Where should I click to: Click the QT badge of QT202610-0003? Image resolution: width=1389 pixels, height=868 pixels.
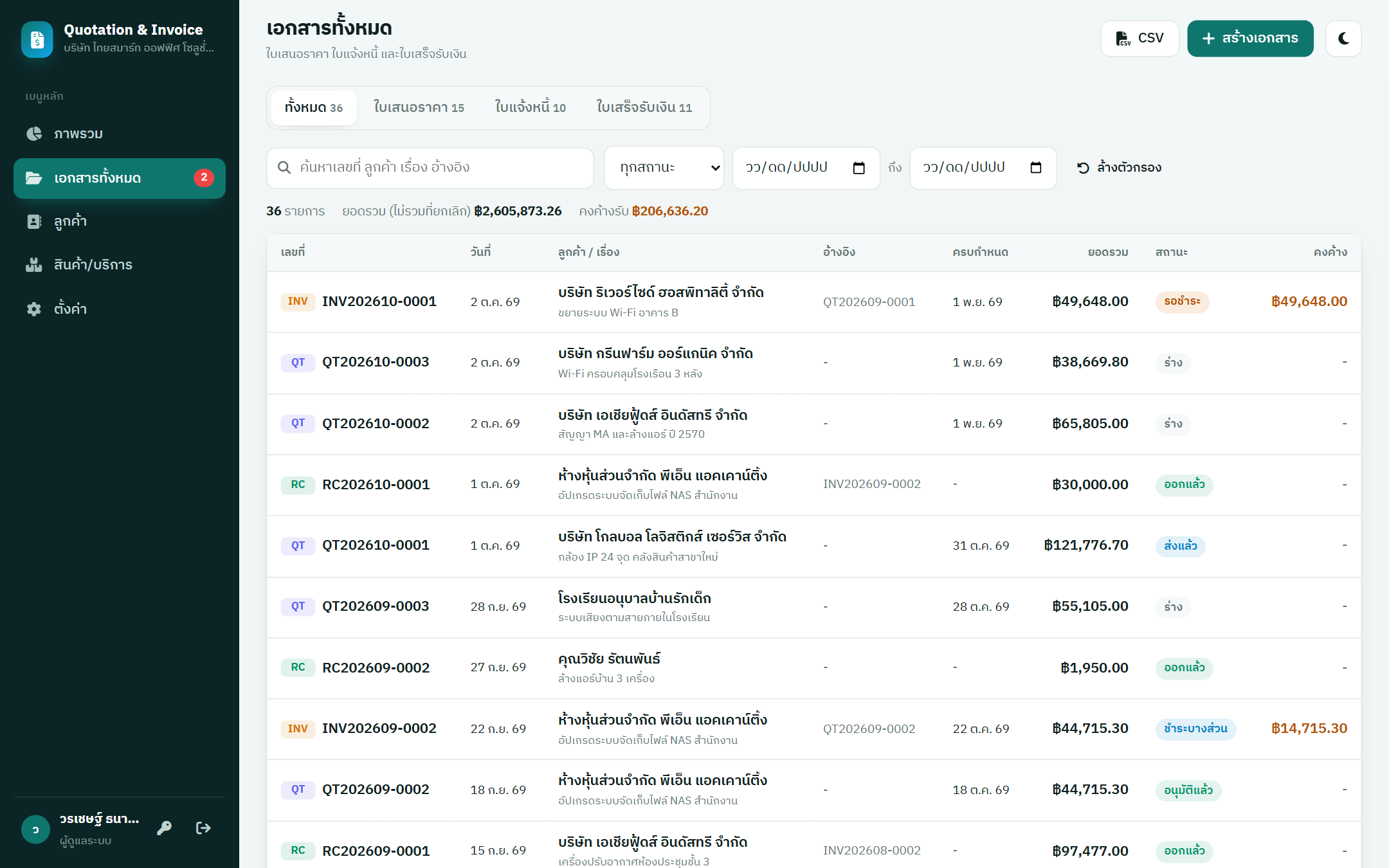pos(298,363)
